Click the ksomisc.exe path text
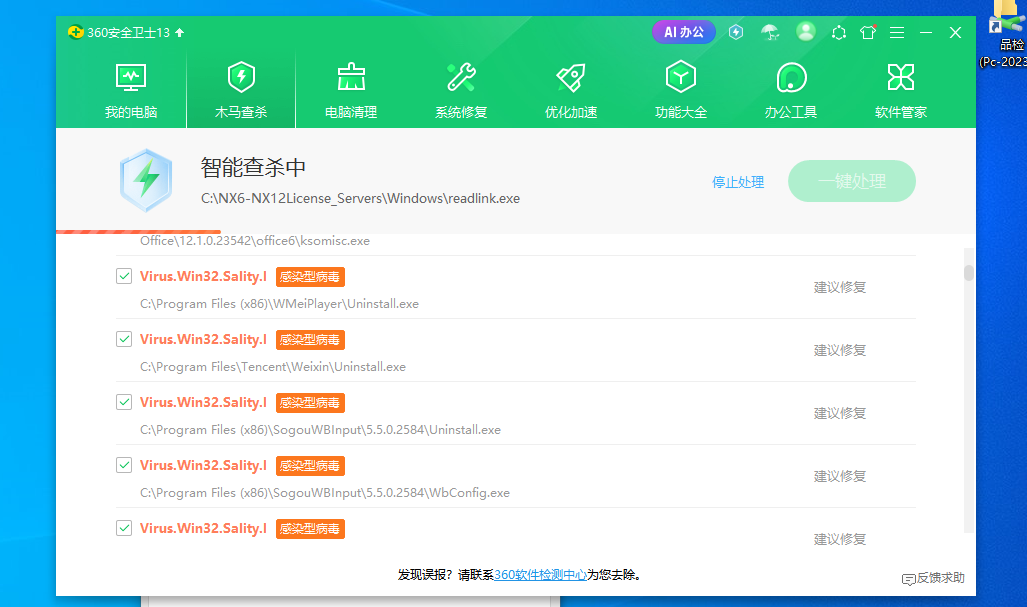This screenshot has width=1027, height=607. 255,240
